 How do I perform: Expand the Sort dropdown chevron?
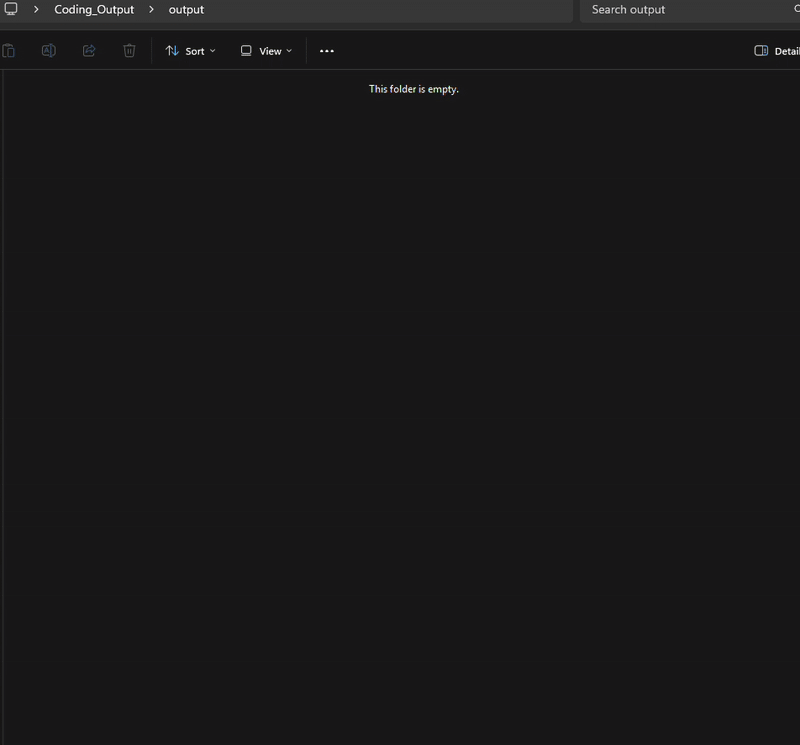pyautogui.click(x=212, y=51)
